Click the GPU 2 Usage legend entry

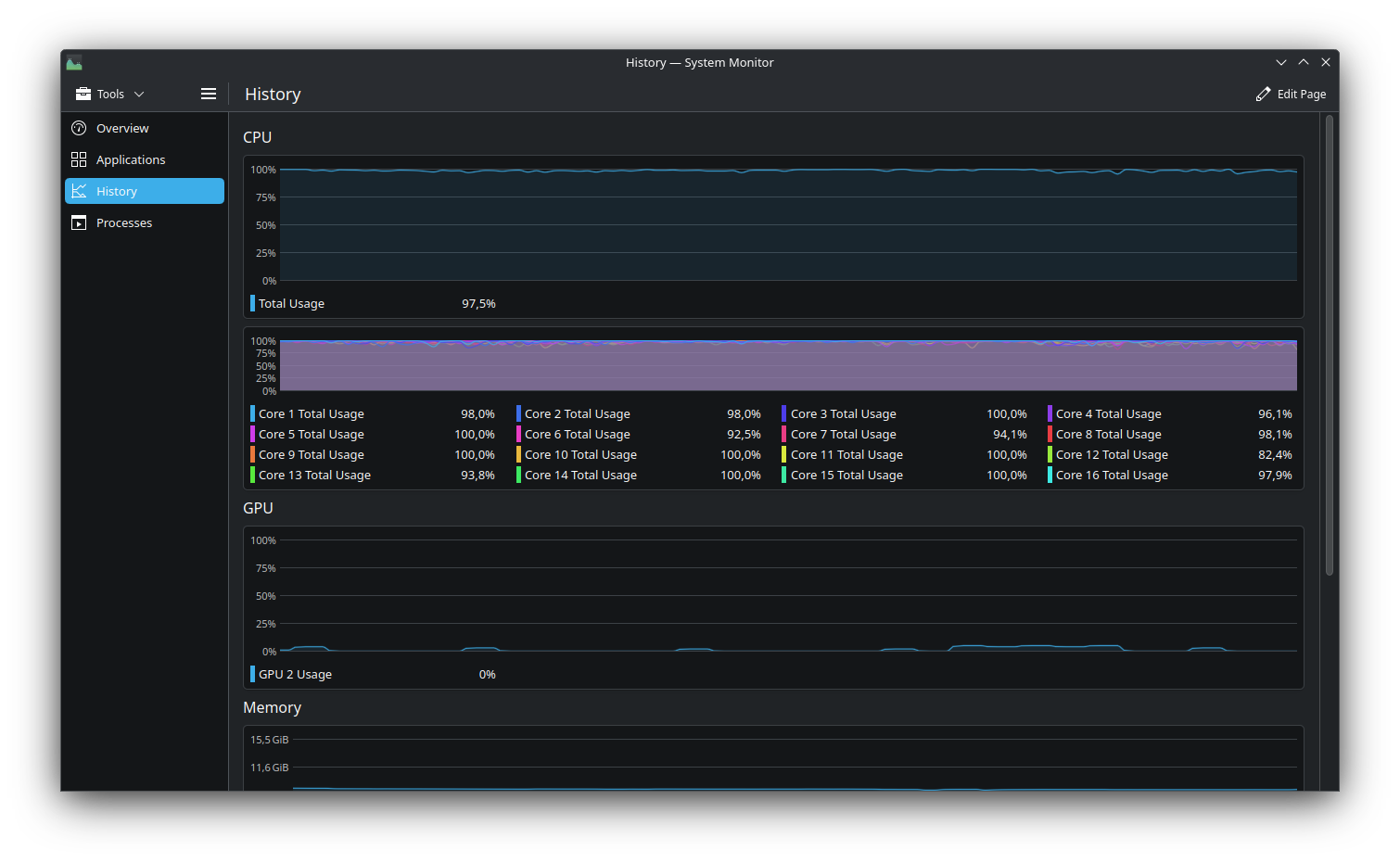coord(295,674)
